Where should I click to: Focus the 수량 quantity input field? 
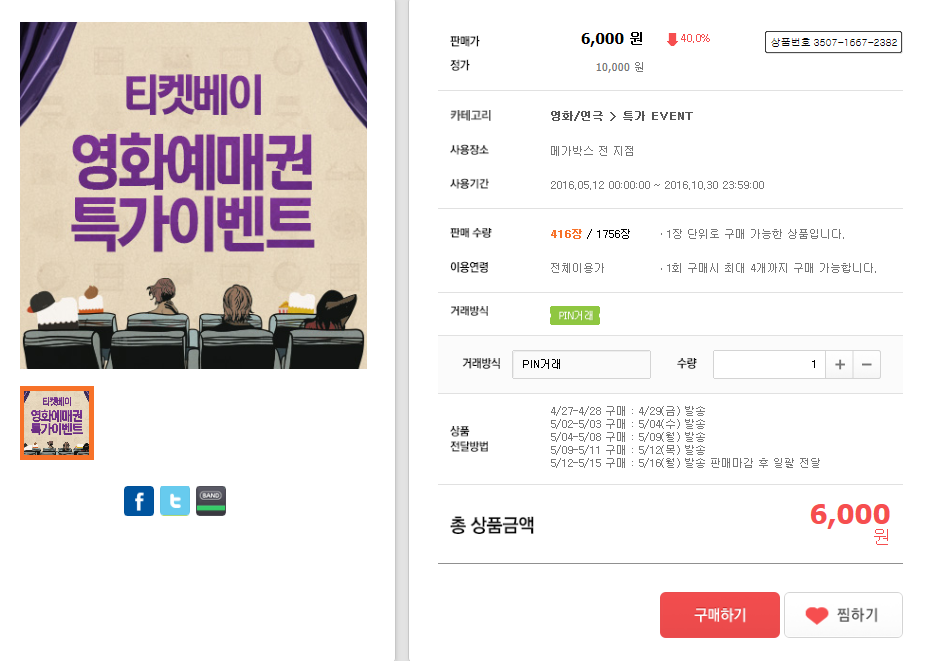pyautogui.click(x=768, y=365)
